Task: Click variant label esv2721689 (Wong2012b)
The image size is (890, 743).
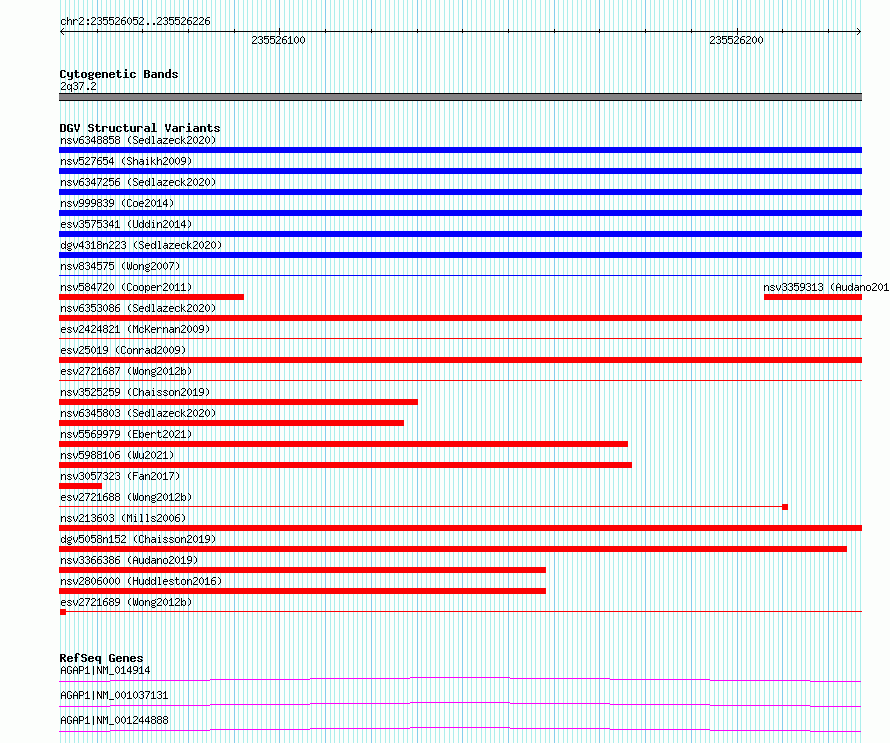Action: (126, 602)
